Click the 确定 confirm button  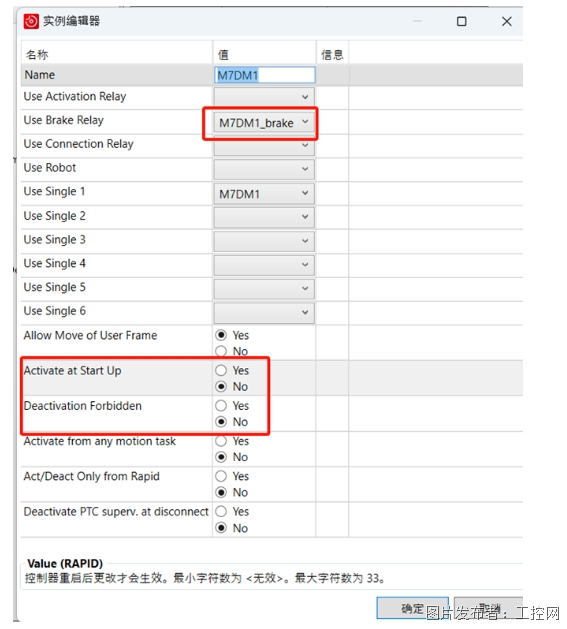click(x=412, y=608)
